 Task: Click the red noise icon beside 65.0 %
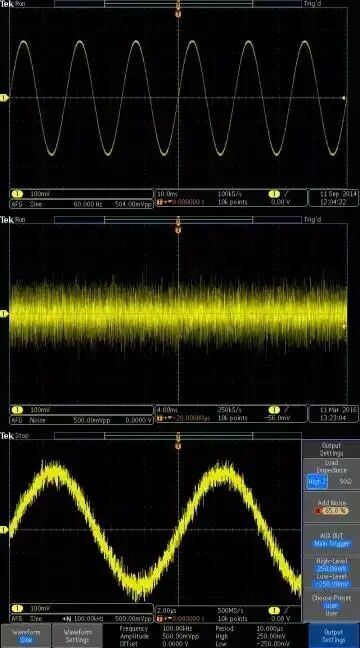[318, 511]
